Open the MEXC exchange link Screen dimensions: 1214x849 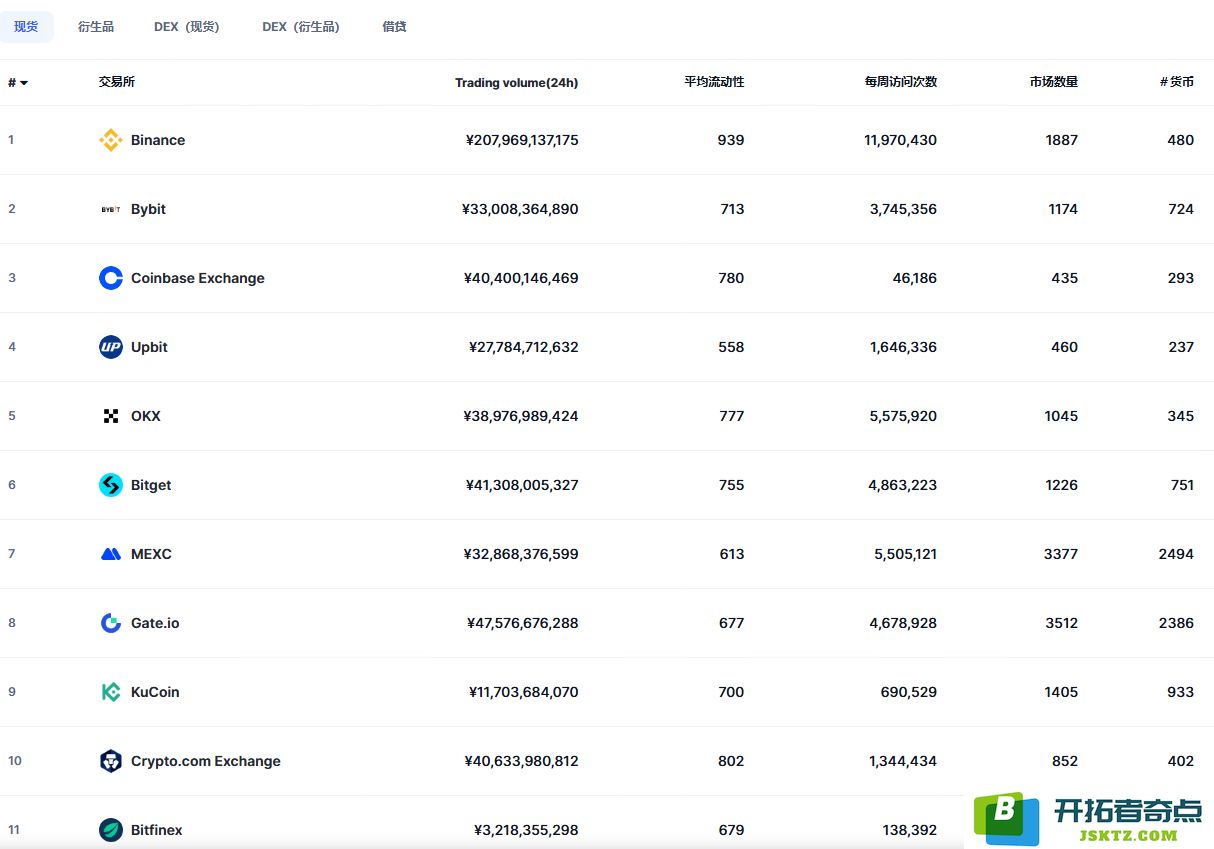(151, 554)
